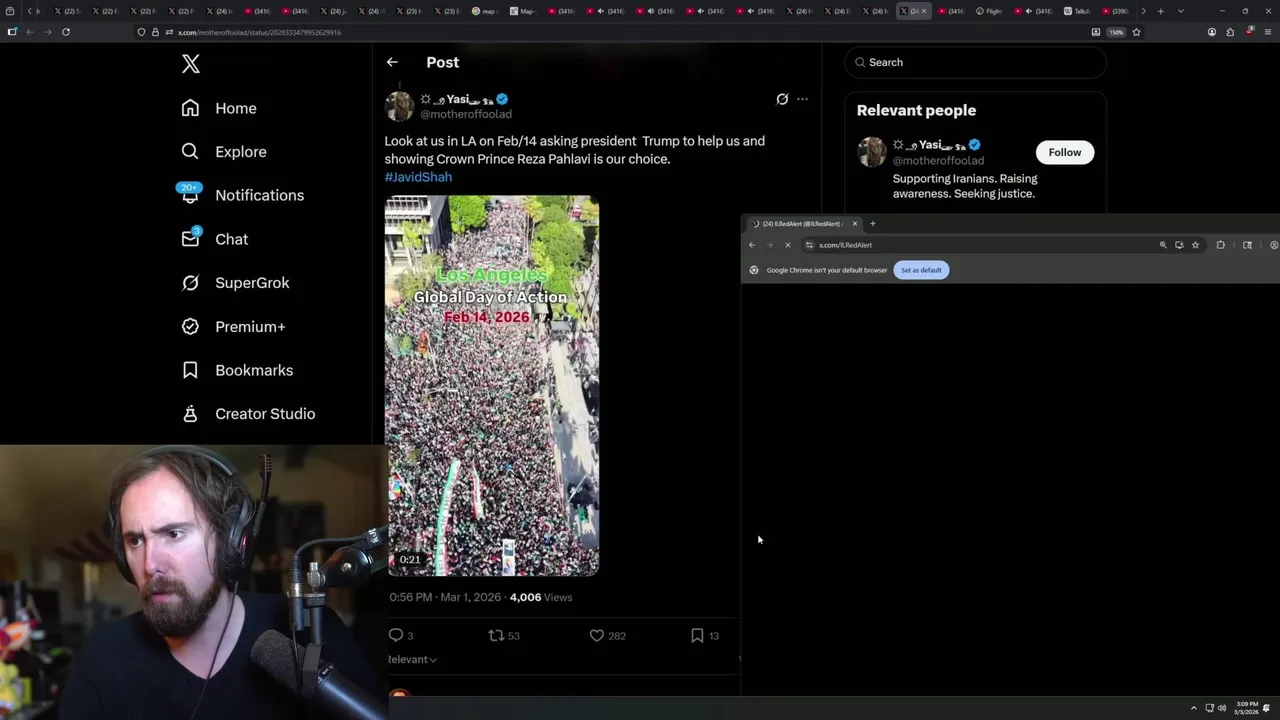
Task: Click Chrome's back arrow
Action: (x=752, y=245)
